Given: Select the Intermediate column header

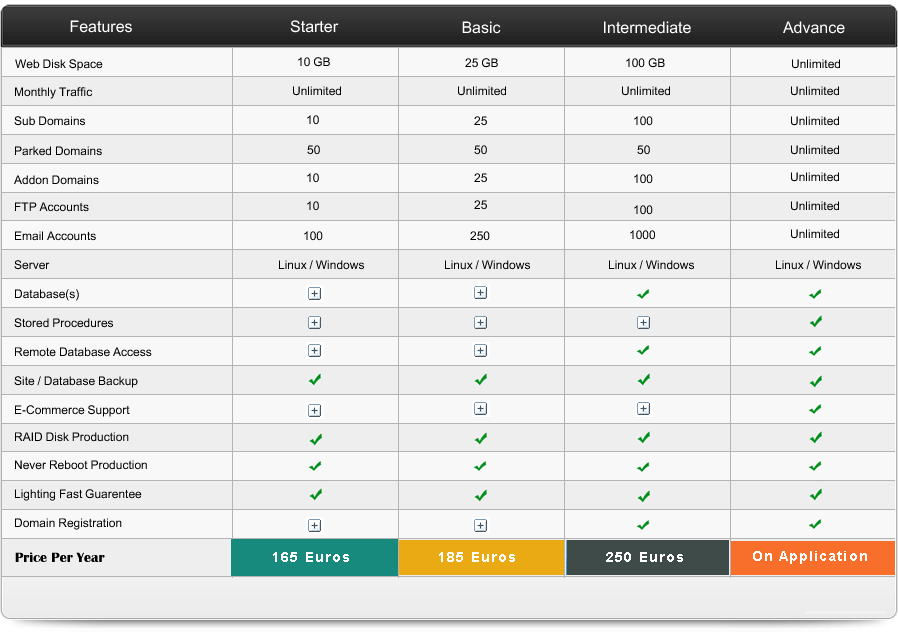Looking at the screenshot, I should coord(646,28).
